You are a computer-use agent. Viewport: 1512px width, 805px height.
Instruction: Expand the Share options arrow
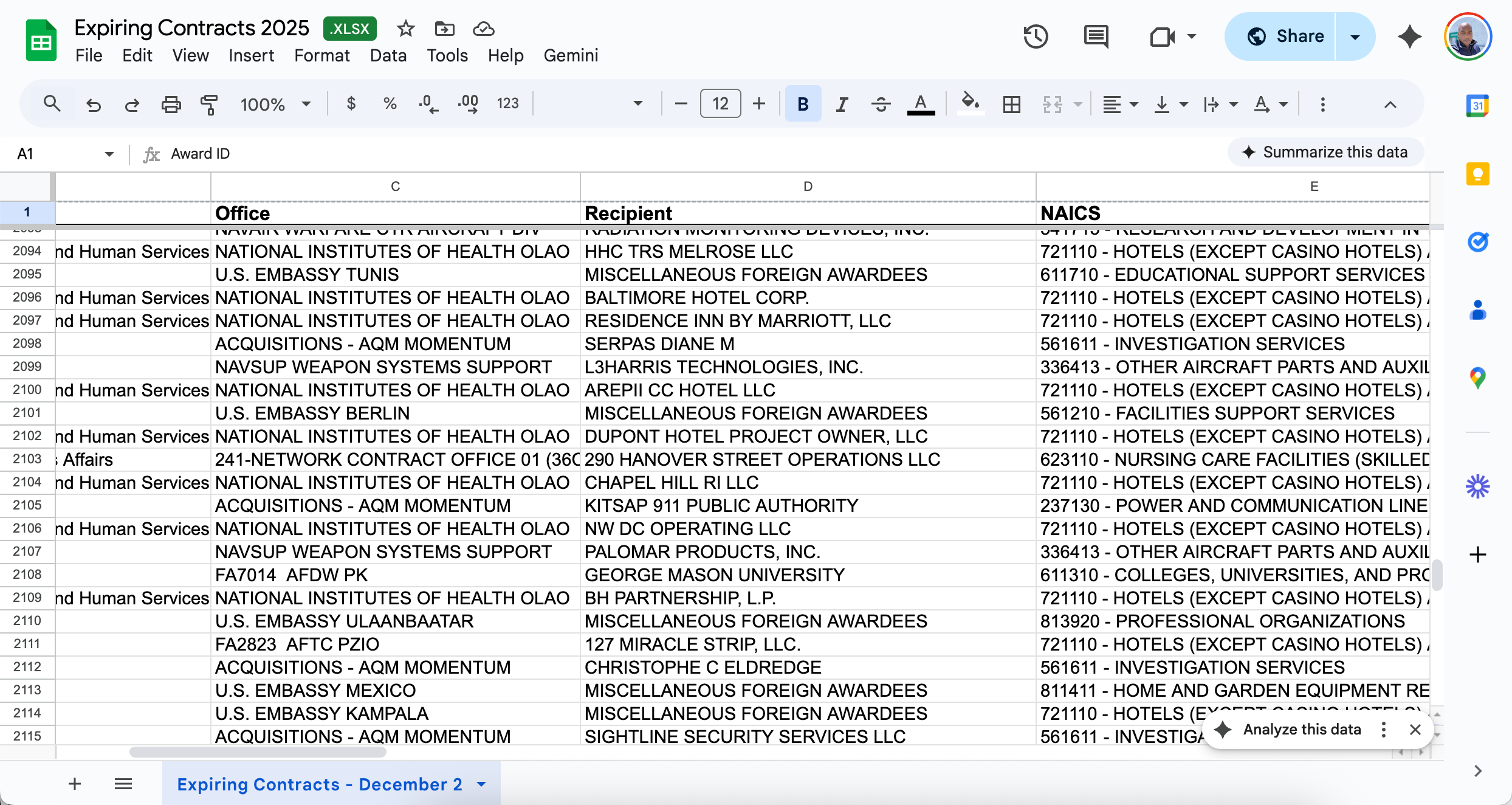click(x=1355, y=36)
